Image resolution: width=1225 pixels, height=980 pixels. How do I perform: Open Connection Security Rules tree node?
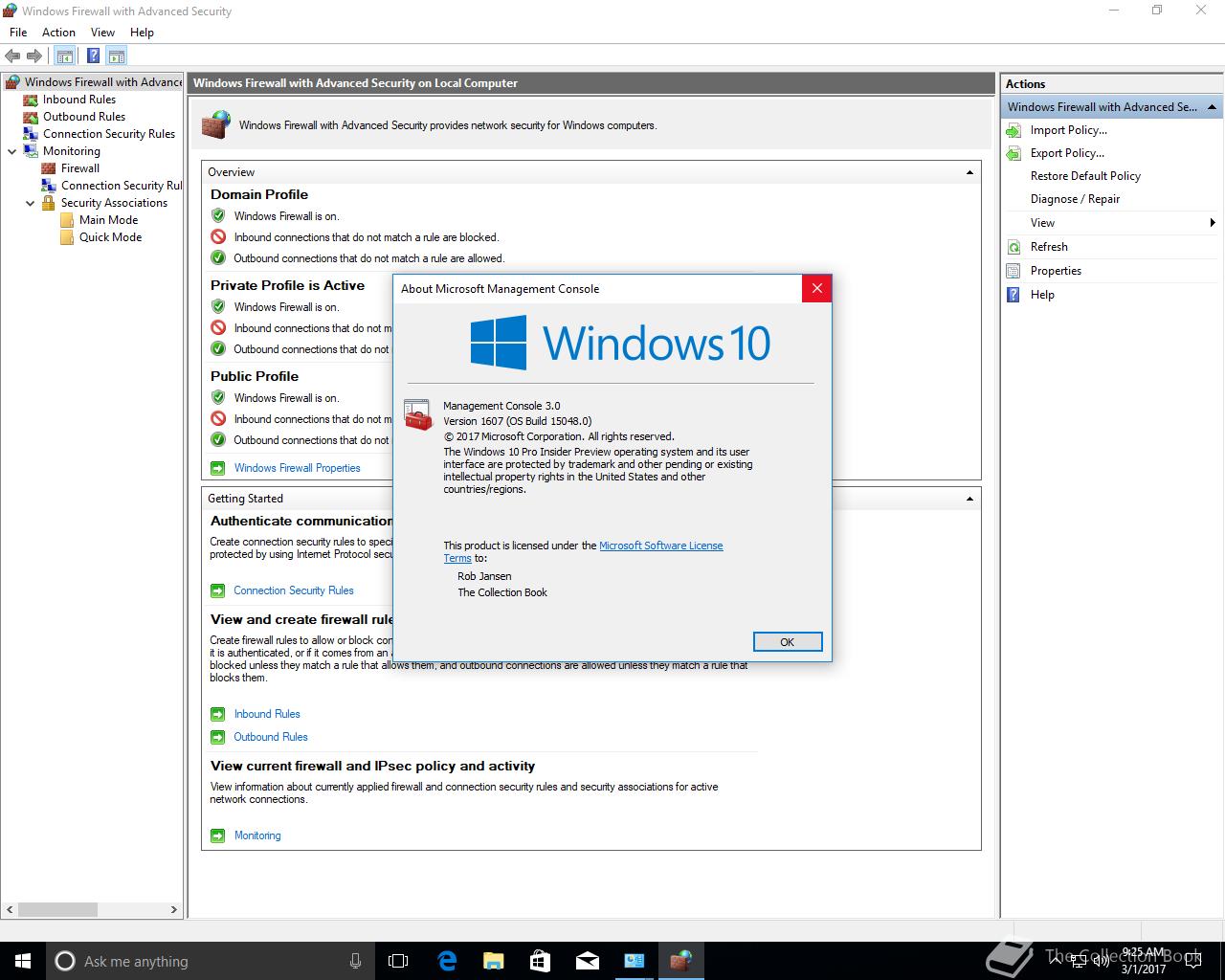click(109, 134)
